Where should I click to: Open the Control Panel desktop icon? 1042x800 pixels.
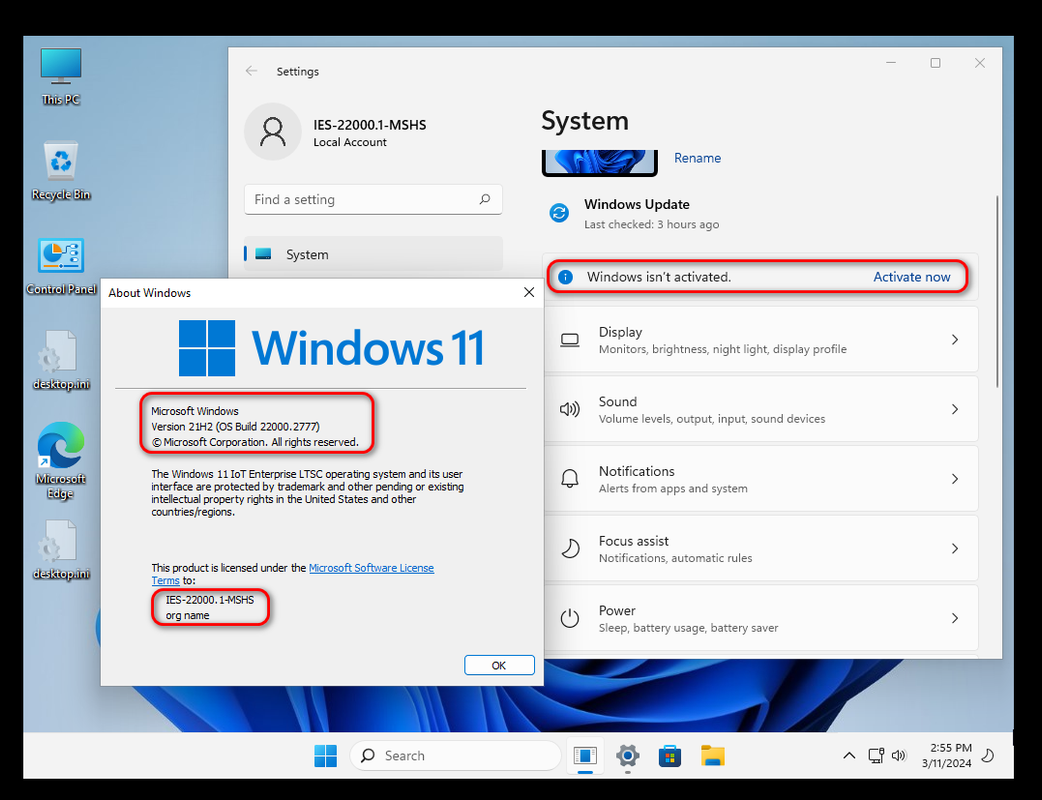(60, 266)
